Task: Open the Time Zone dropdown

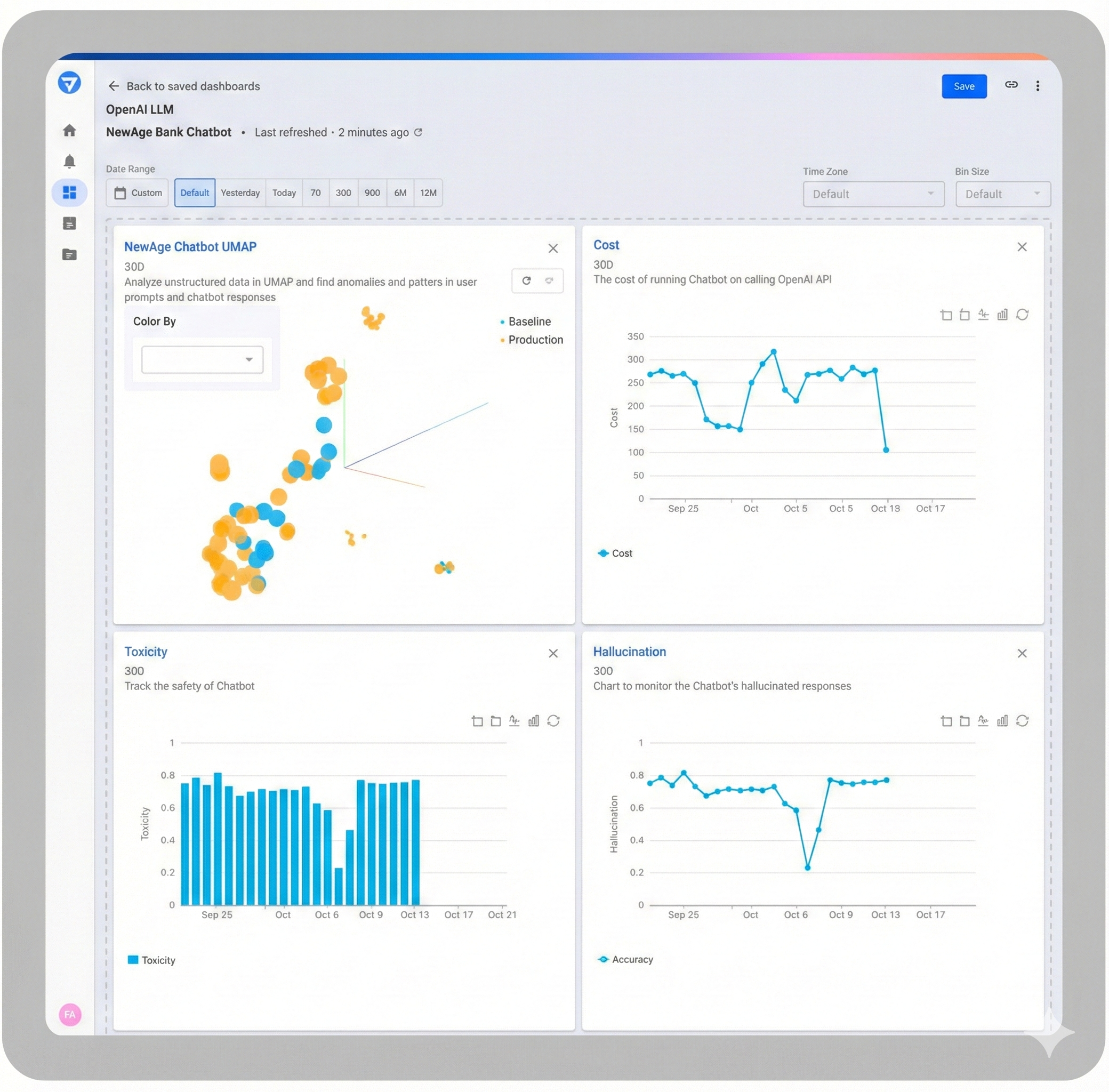Action: (x=873, y=195)
